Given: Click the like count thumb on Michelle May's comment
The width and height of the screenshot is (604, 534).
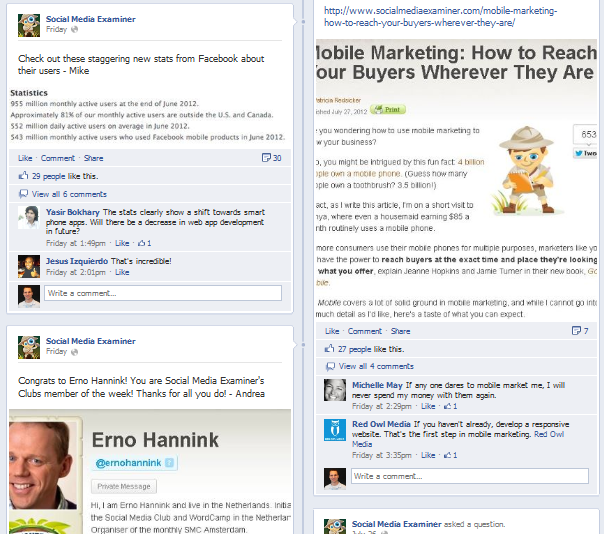Looking at the screenshot, I should tap(450, 406).
